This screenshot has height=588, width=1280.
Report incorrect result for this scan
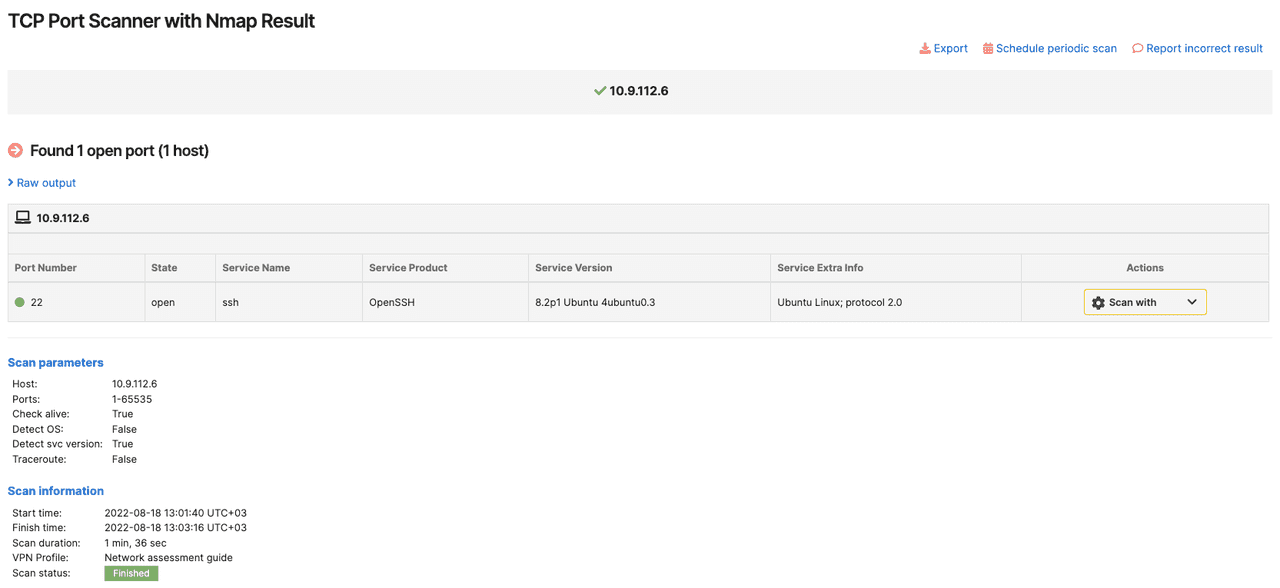pos(1205,48)
